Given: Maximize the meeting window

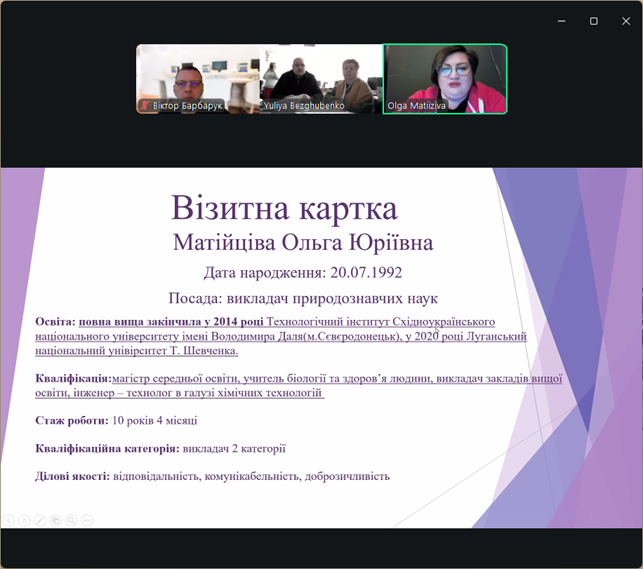Looking at the screenshot, I should (x=593, y=21).
